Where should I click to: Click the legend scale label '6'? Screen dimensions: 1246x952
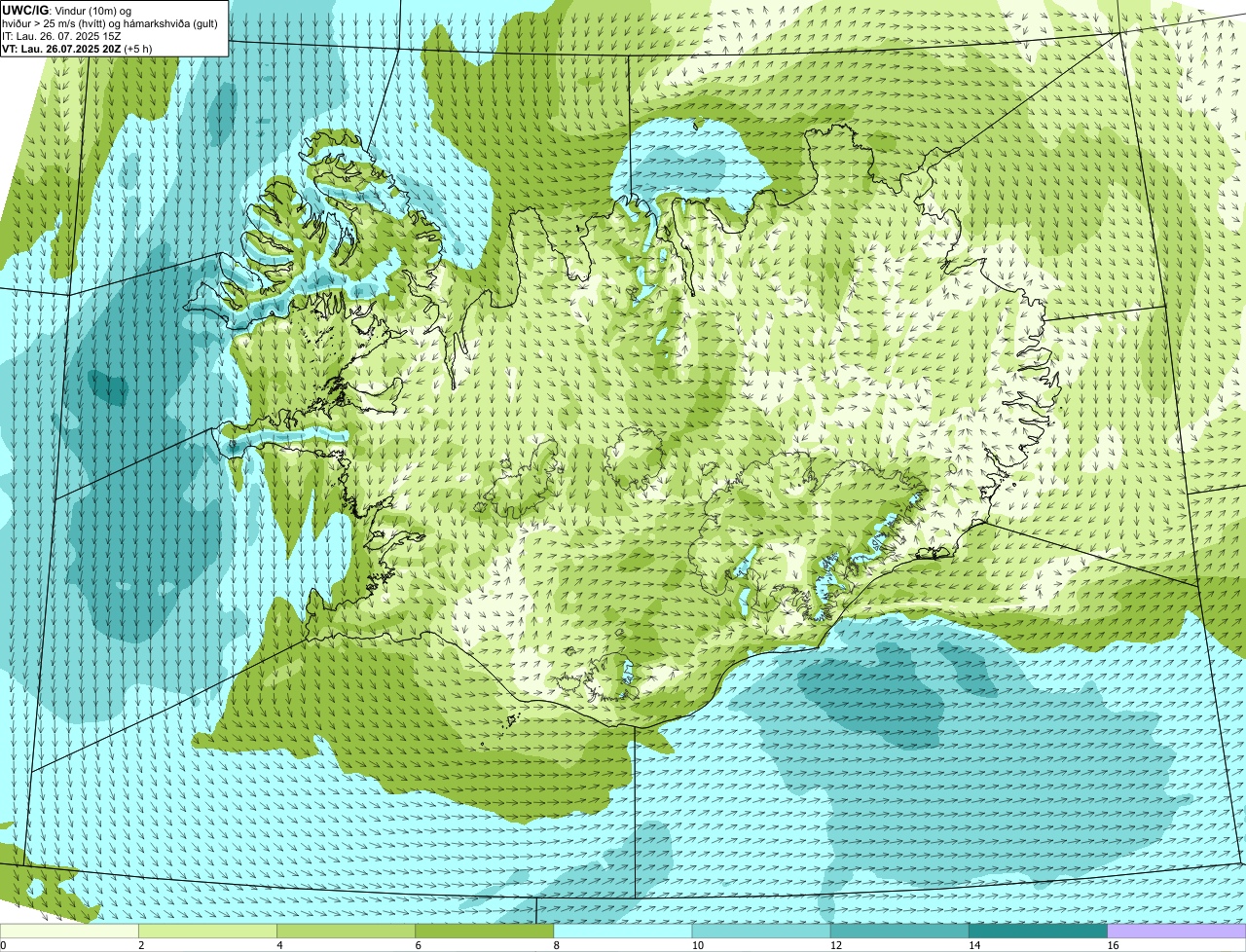(418, 945)
